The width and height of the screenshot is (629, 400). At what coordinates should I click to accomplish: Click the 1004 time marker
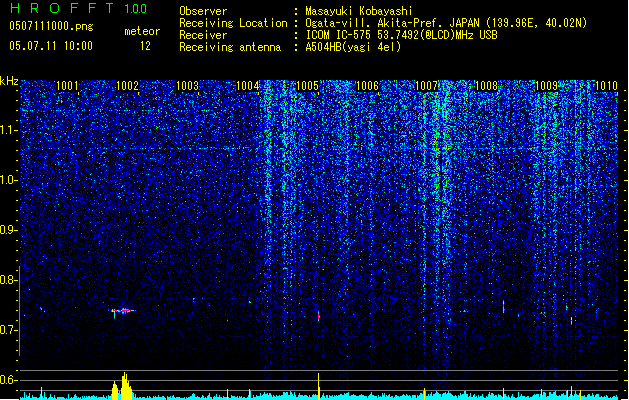[x=248, y=86]
